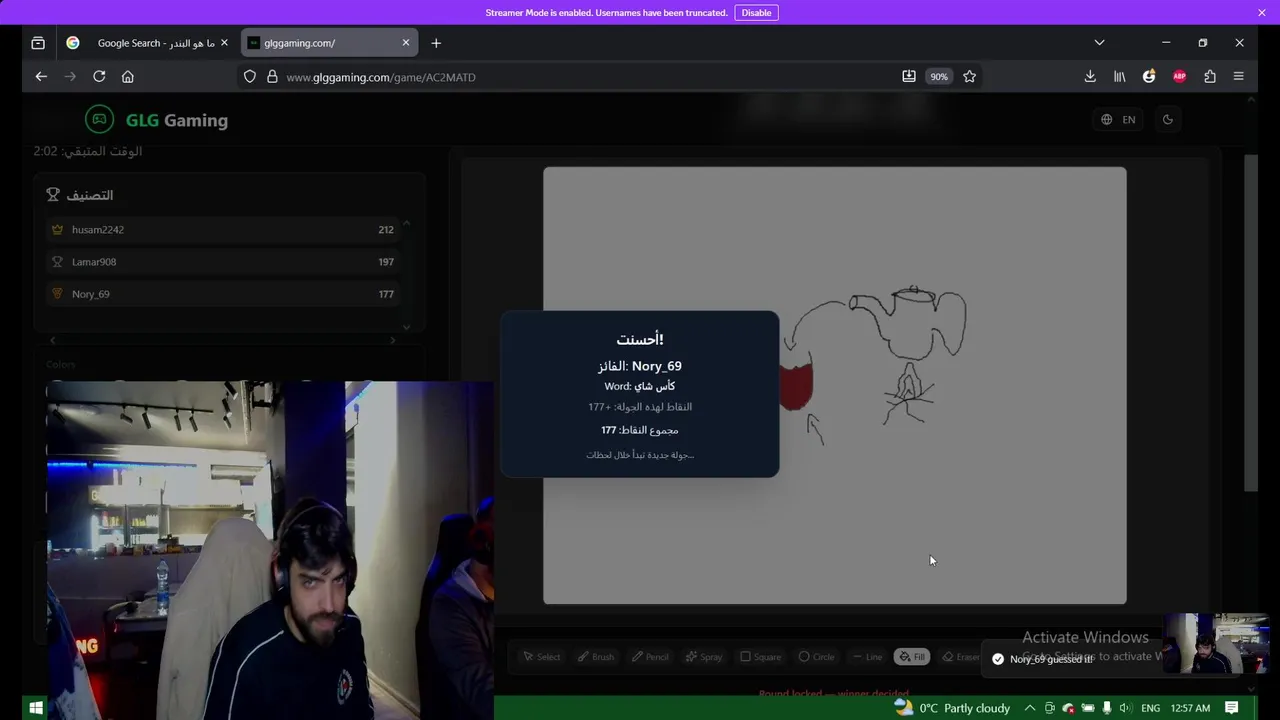Open the browser library icon
The image size is (1280, 720).
point(1120,76)
